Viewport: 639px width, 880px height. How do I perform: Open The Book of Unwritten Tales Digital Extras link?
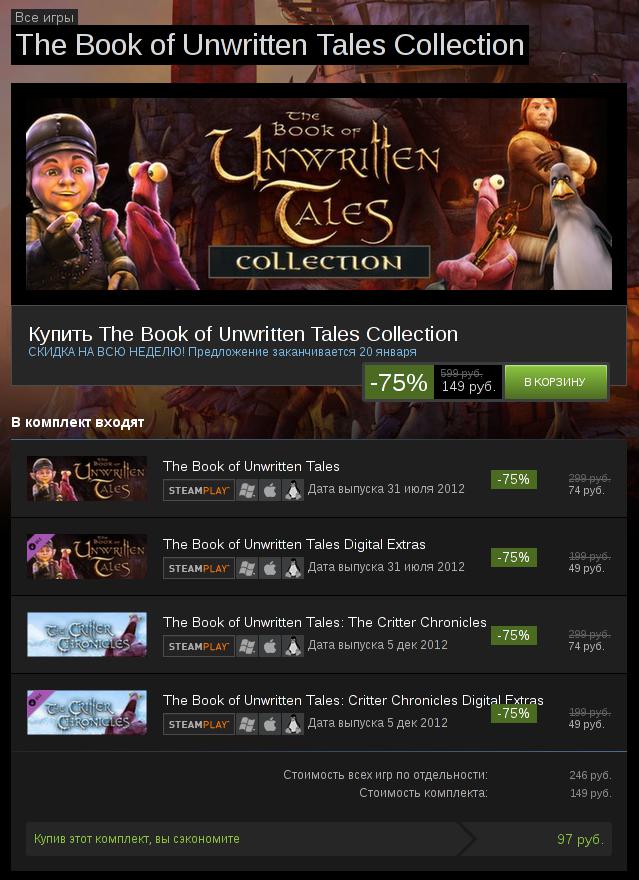tap(294, 544)
